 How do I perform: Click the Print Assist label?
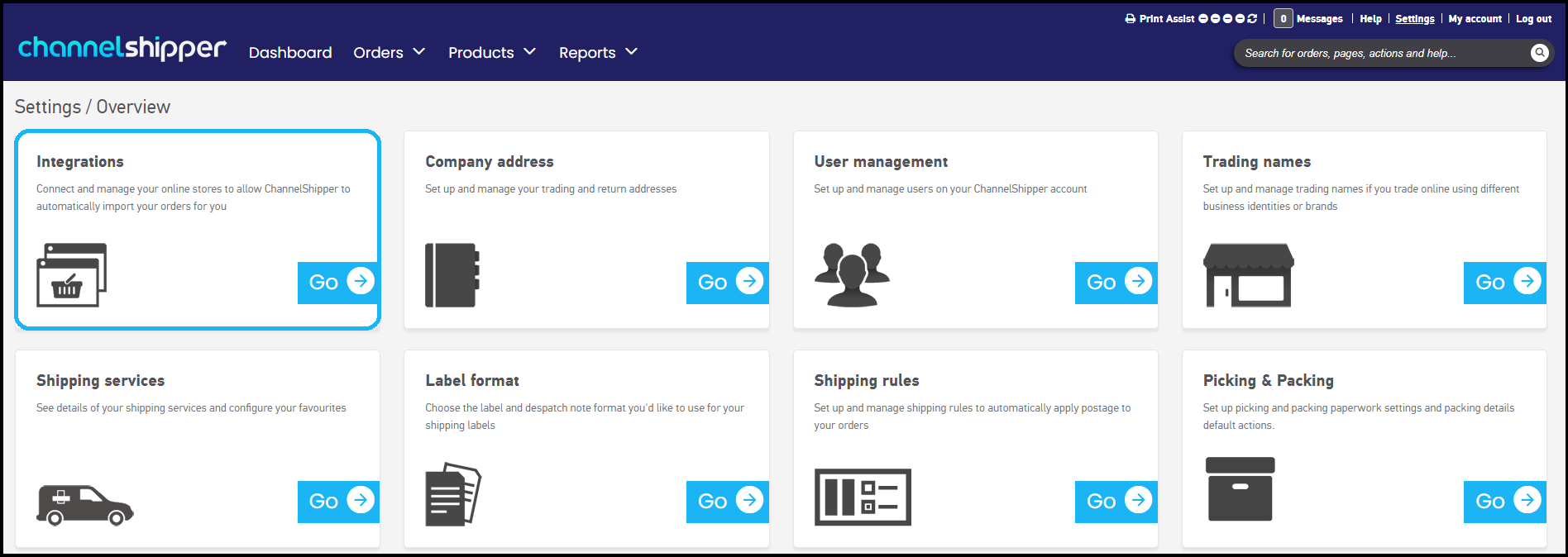(1167, 18)
